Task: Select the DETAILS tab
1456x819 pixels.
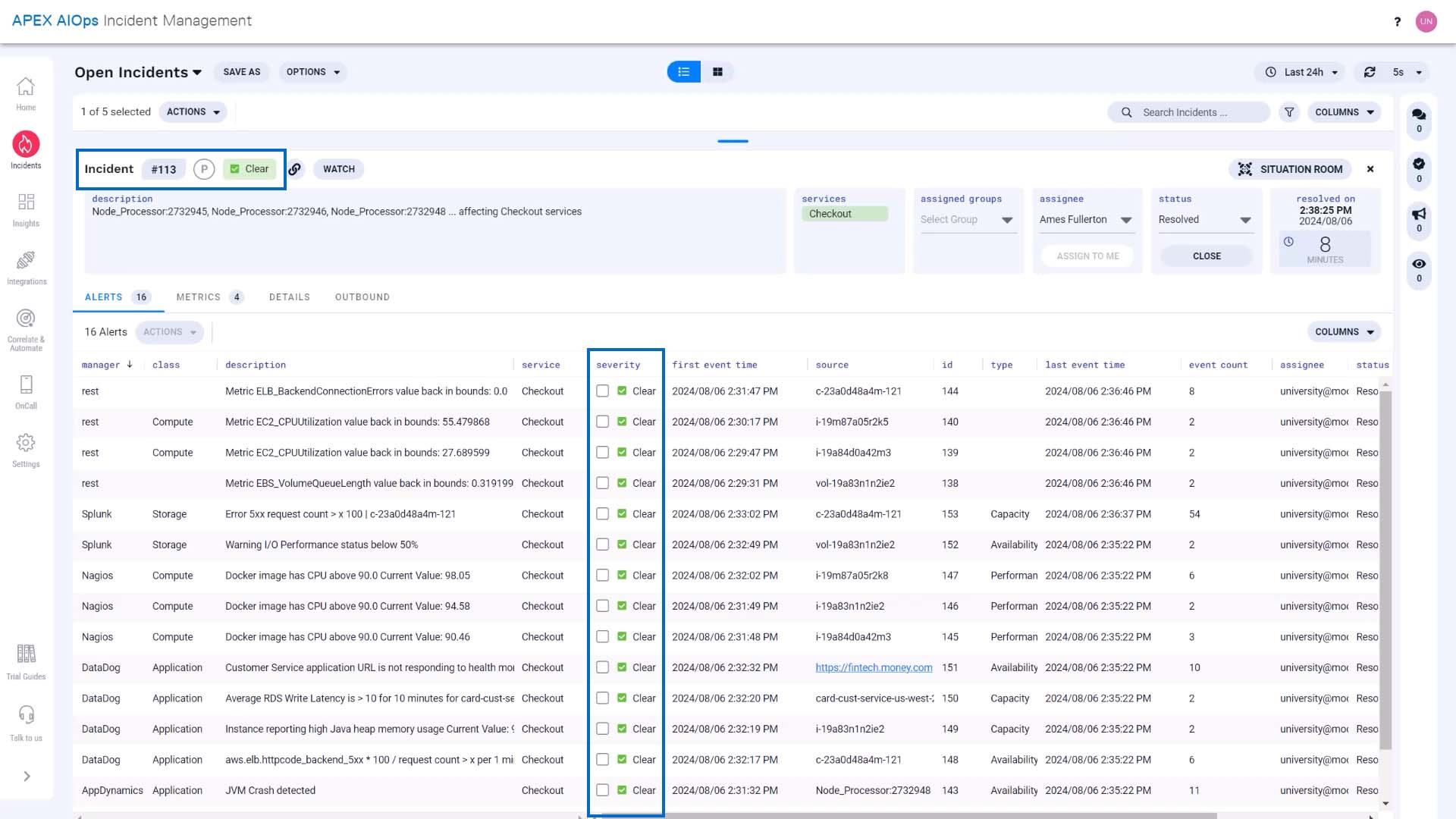Action: pyautogui.click(x=290, y=297)
